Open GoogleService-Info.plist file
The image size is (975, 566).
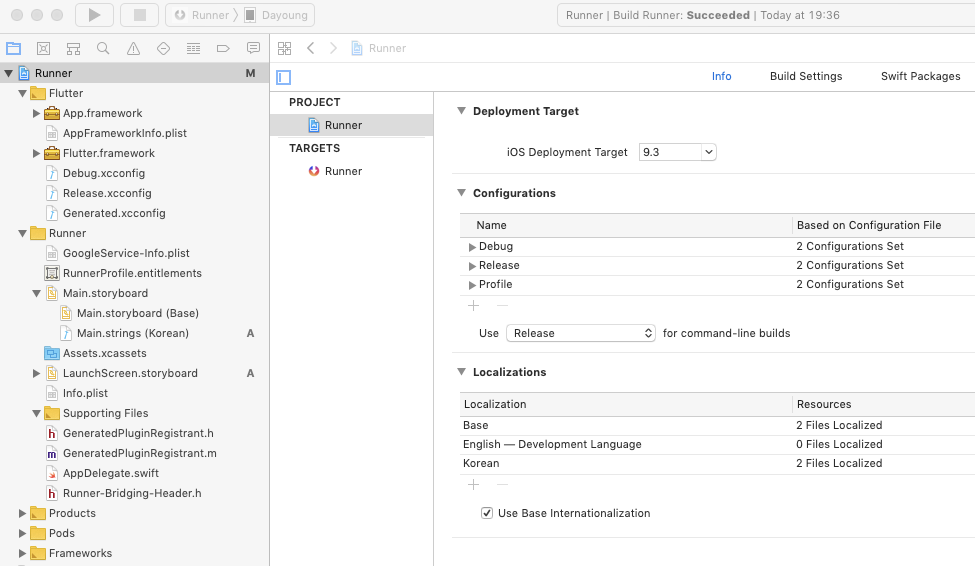click(126, 253)
